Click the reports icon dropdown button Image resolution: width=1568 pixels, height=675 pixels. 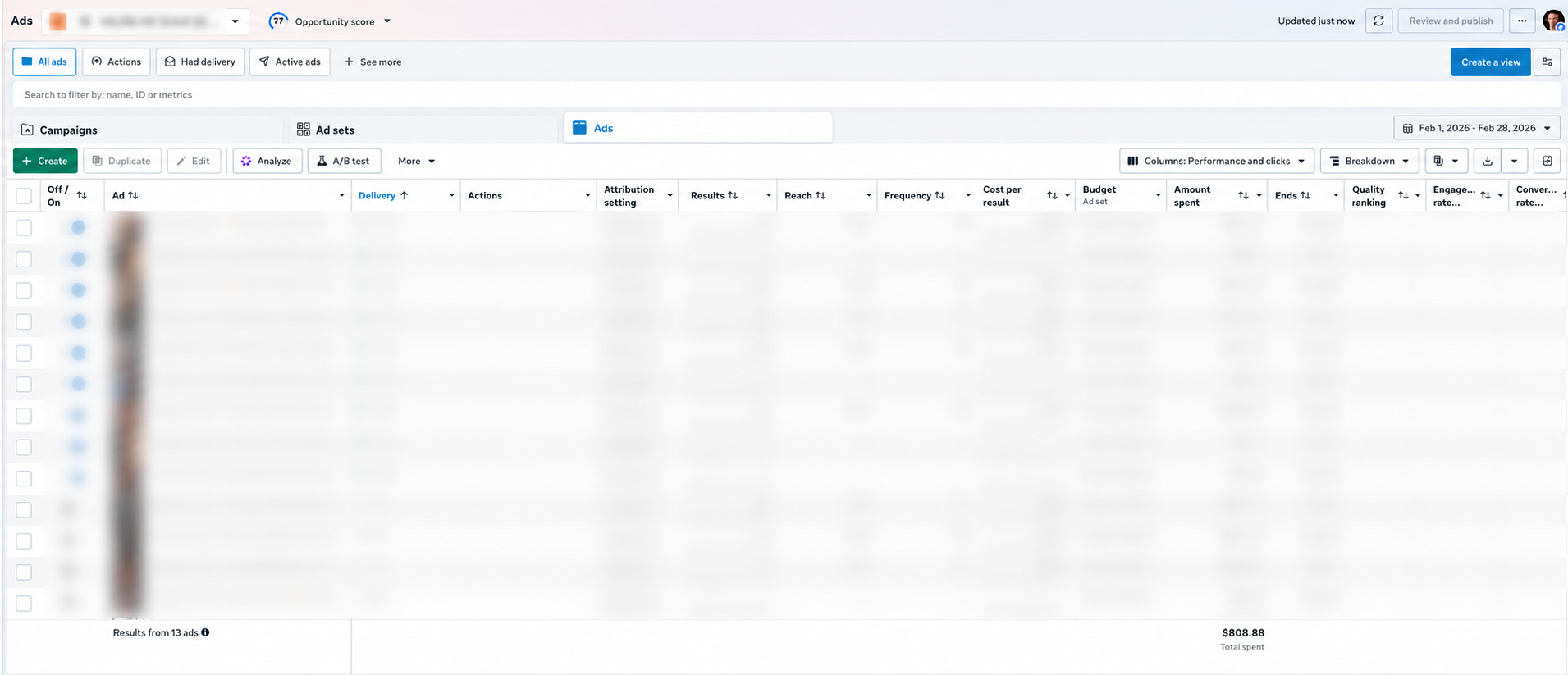(x=1446, y=162)
